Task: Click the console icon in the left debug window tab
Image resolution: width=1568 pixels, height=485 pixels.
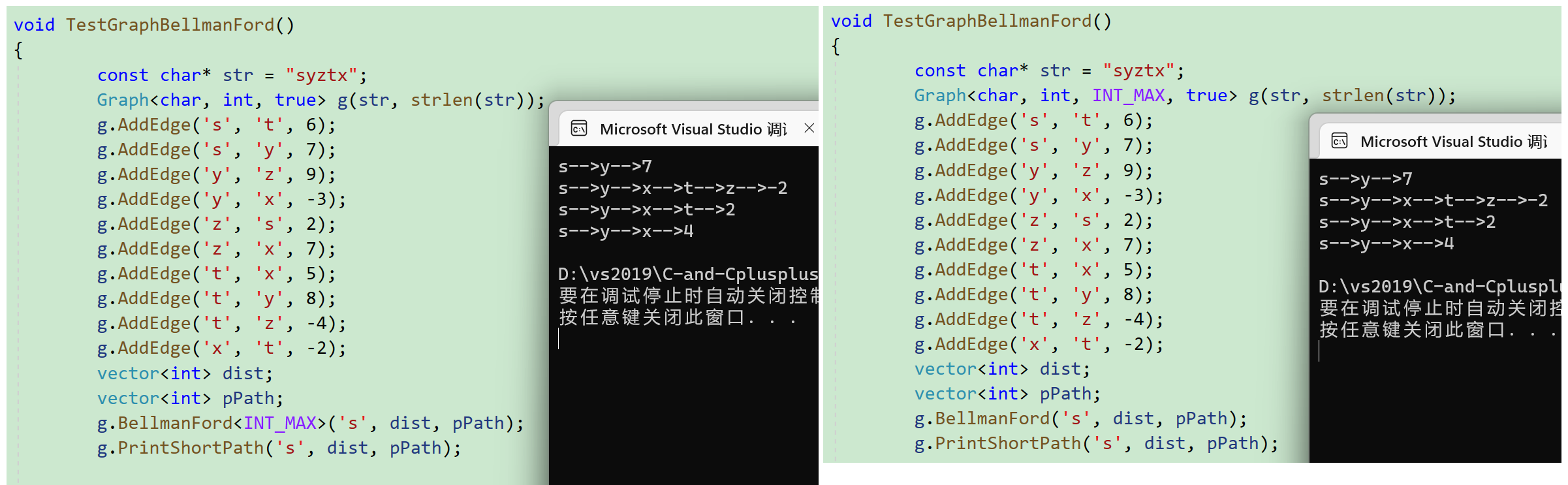Action: pos(579,129)
